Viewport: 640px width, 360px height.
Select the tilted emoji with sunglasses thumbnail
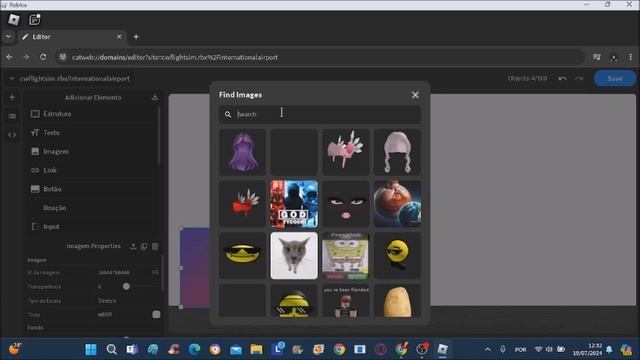tap(397, 256)
